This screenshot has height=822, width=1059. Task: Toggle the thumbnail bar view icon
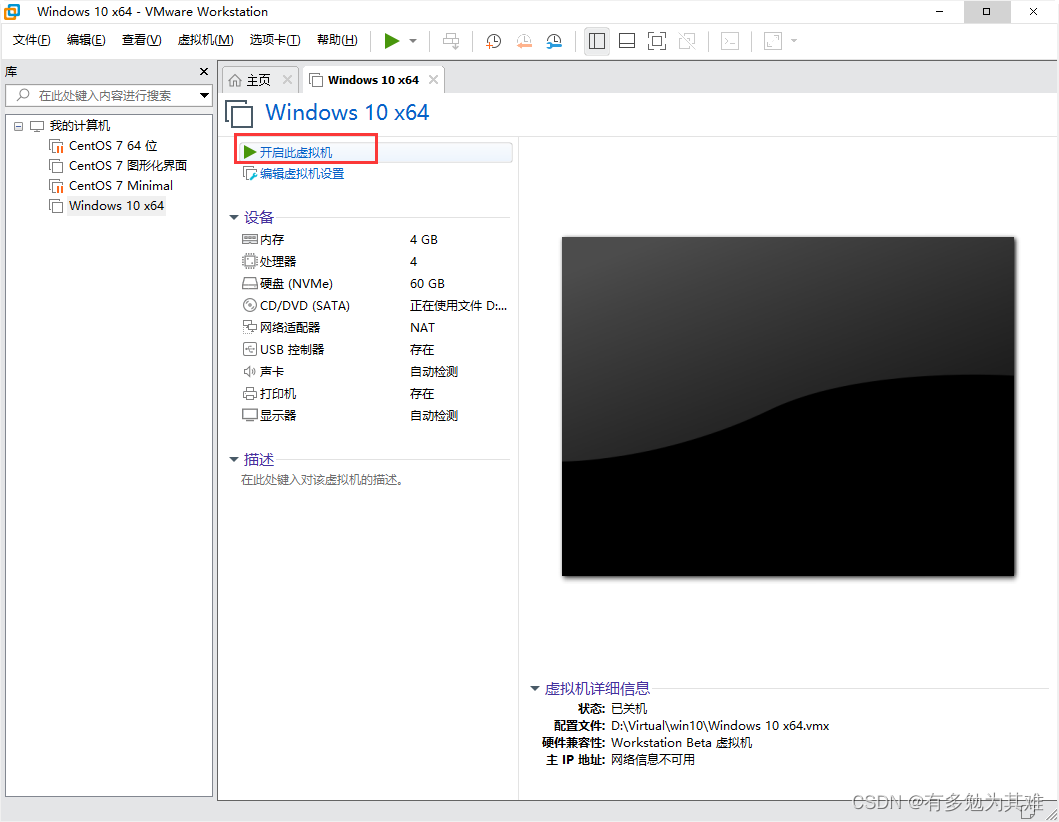(x=627, y=41)
